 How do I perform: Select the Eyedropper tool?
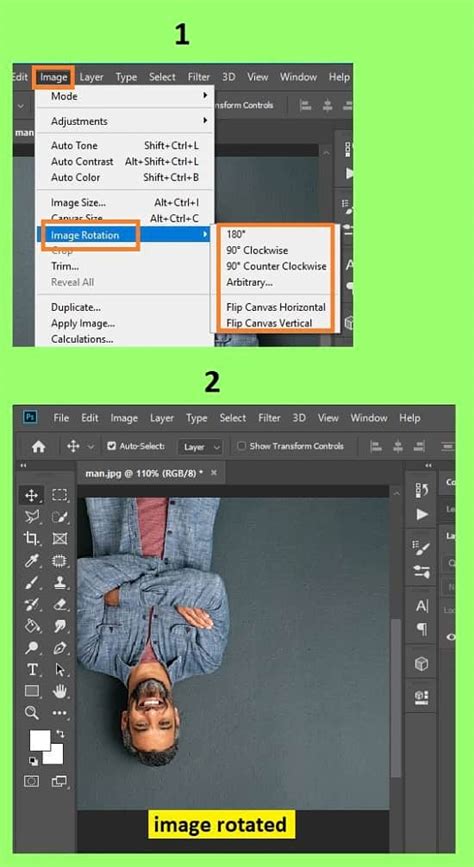[x=32, y=561]
